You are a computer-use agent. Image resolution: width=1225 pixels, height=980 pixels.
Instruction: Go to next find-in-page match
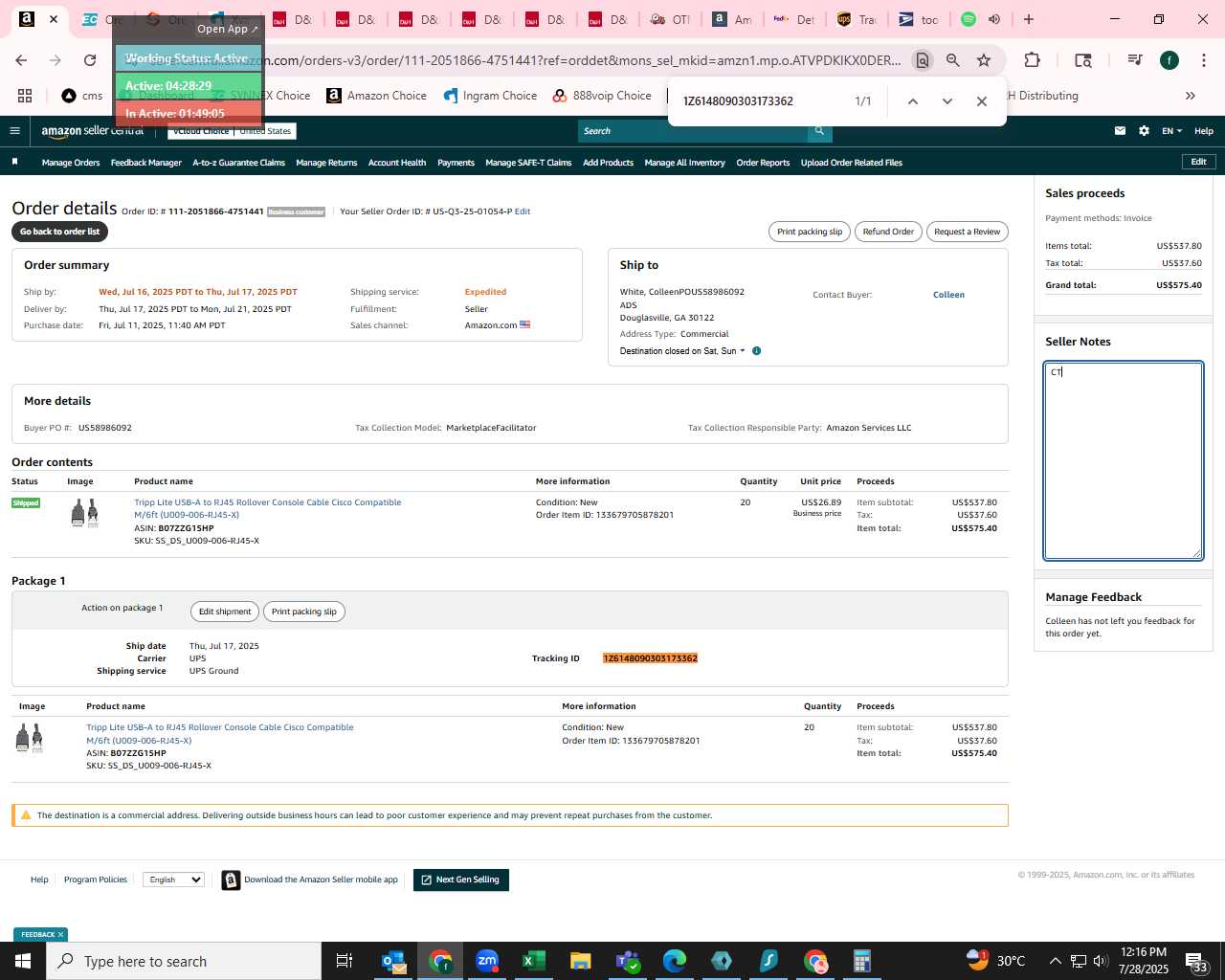click(947, 101)
